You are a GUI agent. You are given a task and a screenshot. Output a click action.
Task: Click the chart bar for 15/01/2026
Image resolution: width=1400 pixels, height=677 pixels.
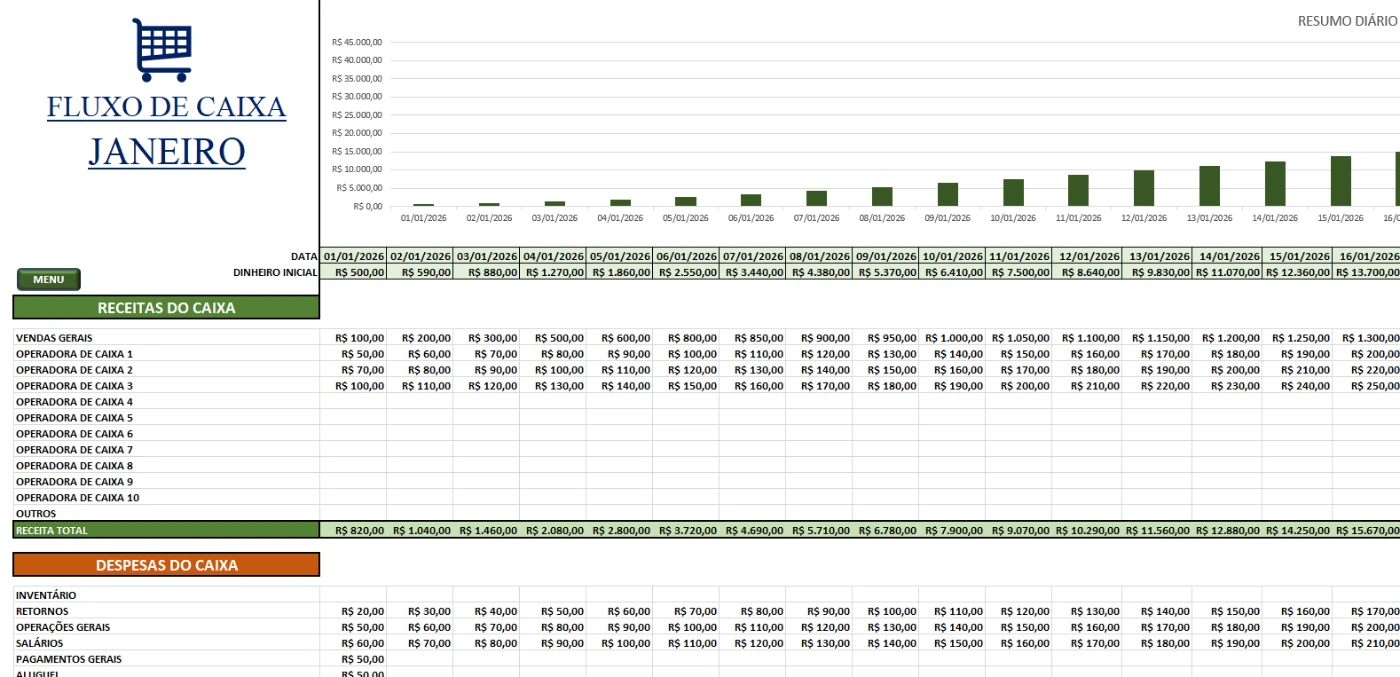1340,181
